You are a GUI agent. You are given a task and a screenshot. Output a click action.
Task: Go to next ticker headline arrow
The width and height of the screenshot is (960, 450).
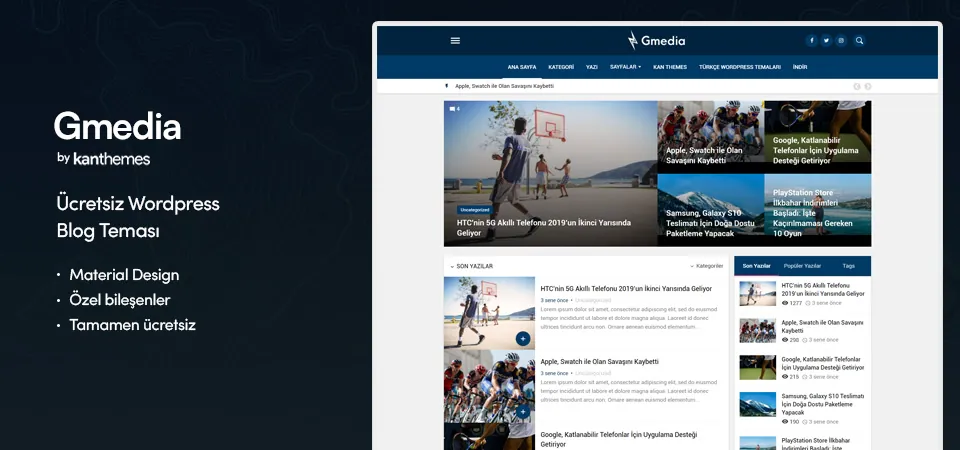tap(868, 86)
